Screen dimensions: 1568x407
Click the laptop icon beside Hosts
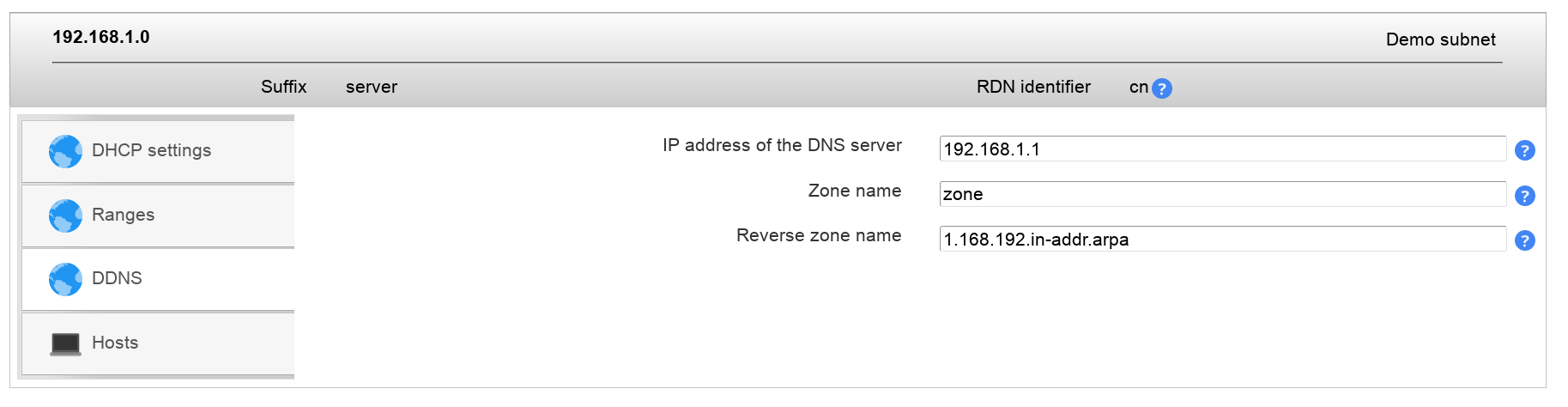point(65,343)
